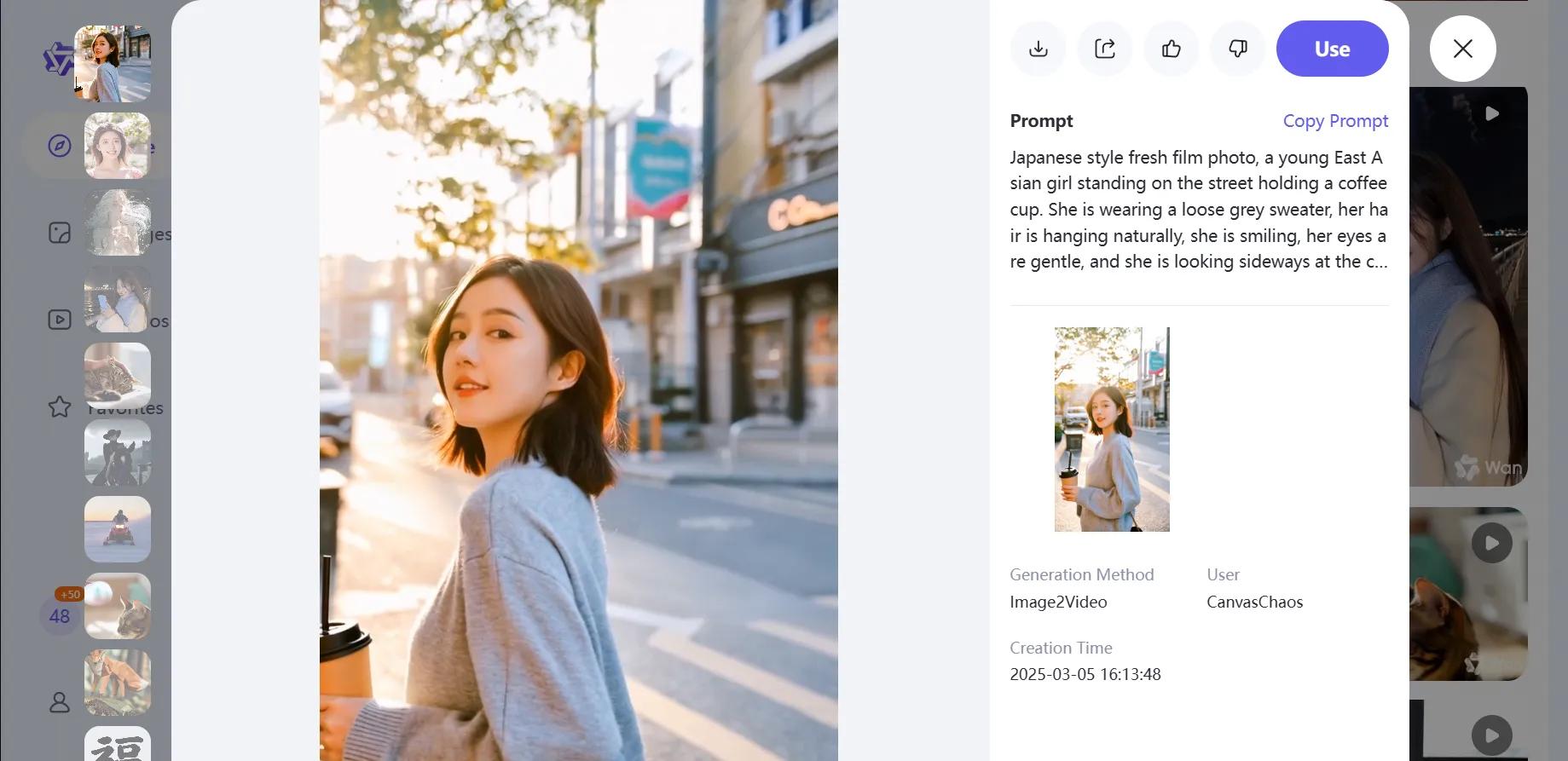
Task: Open the Favorites star icon in sidebar
Action: 59,406
